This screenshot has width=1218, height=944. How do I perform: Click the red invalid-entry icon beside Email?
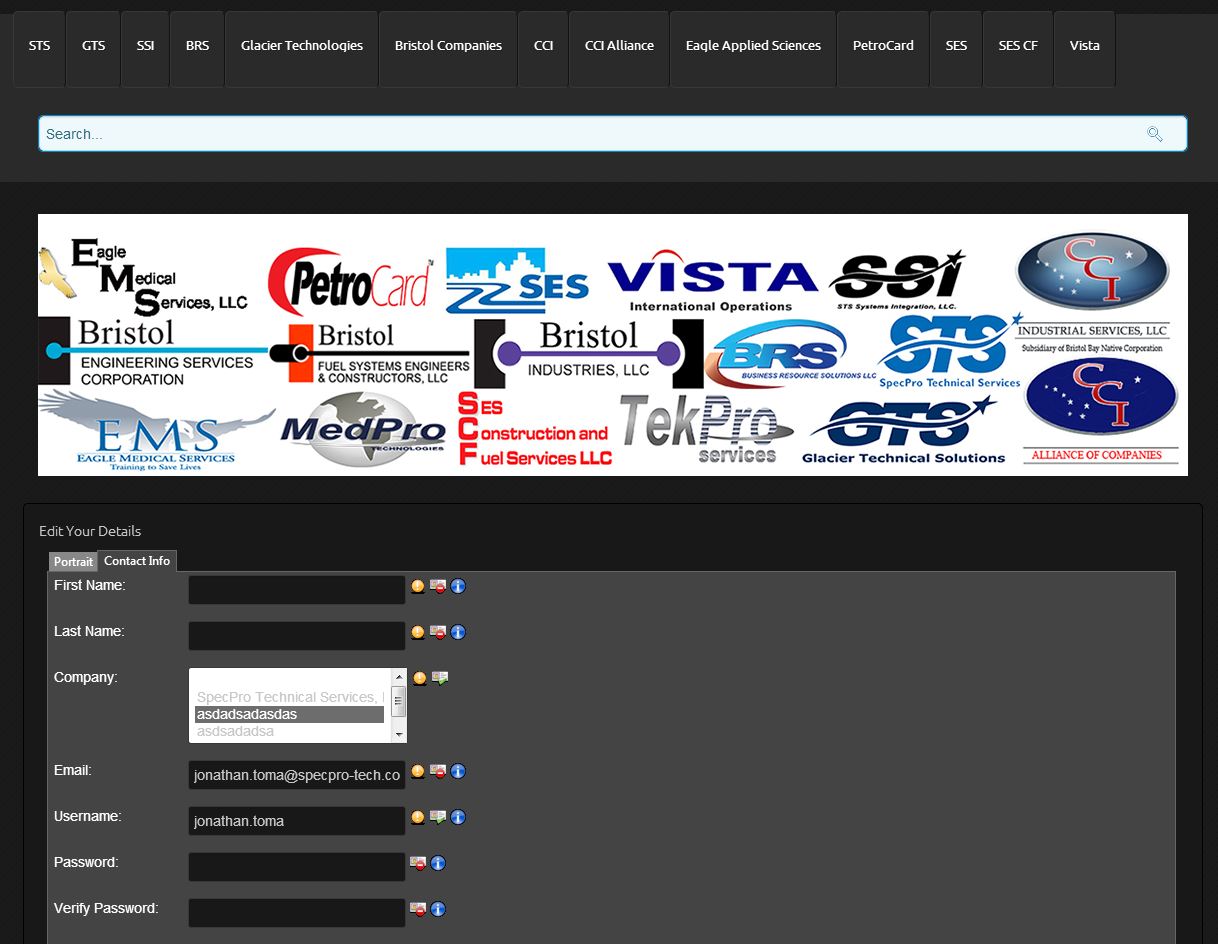pyautogui.click(x=438, y=771)
